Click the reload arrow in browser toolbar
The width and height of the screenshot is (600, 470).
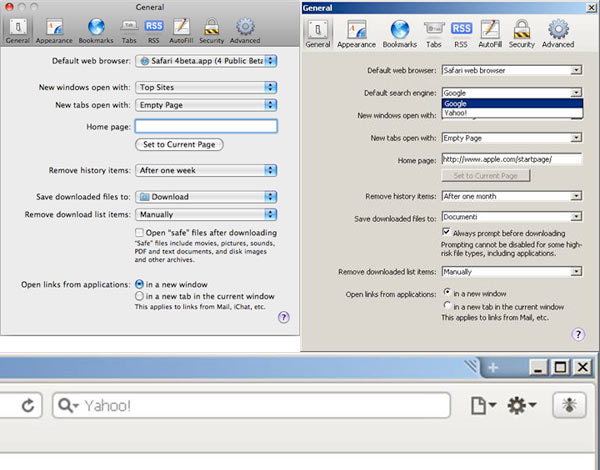coord(28,406)
